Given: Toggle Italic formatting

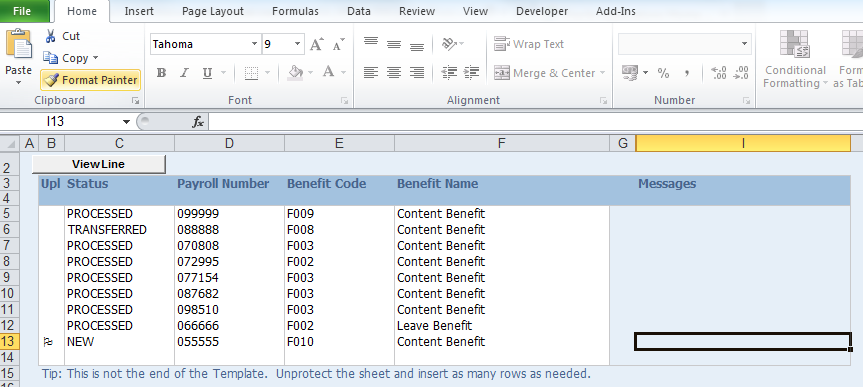Looking at the screenshot, I should click(184, 73).
